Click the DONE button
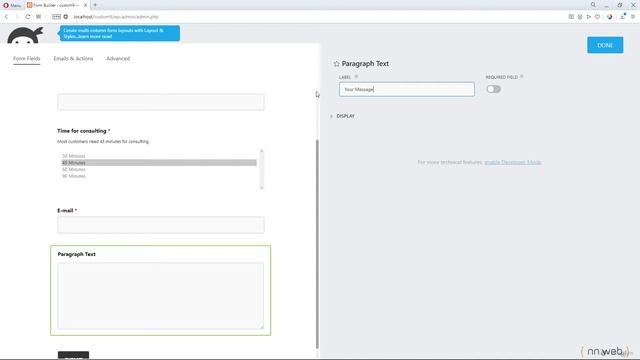Viewport: 640px width, 360px height. pos(605,45)
